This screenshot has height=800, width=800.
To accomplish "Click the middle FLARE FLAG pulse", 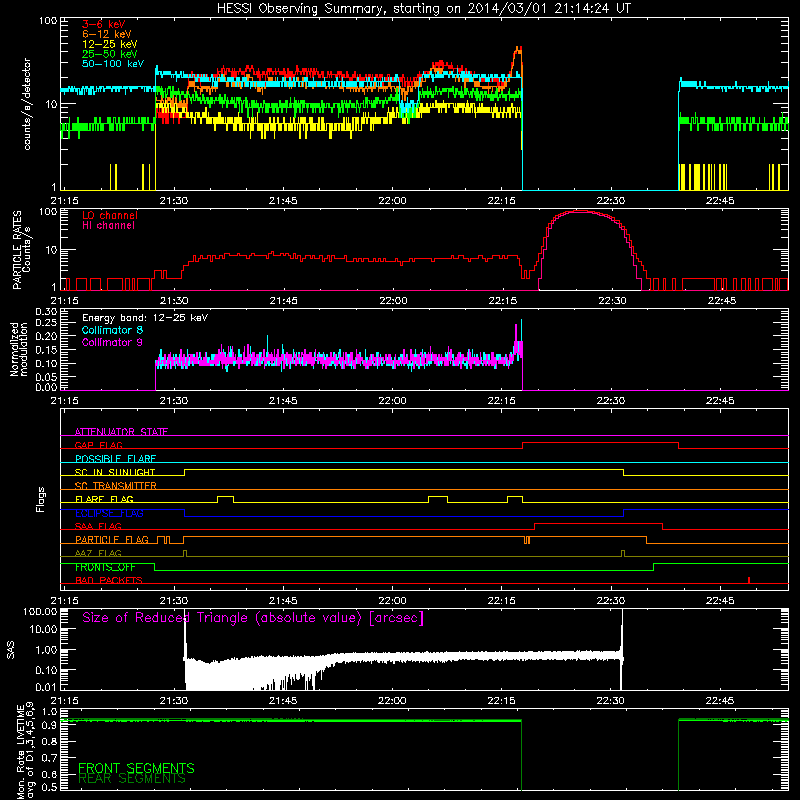I will pyautogui.click(x=438, y=499).
